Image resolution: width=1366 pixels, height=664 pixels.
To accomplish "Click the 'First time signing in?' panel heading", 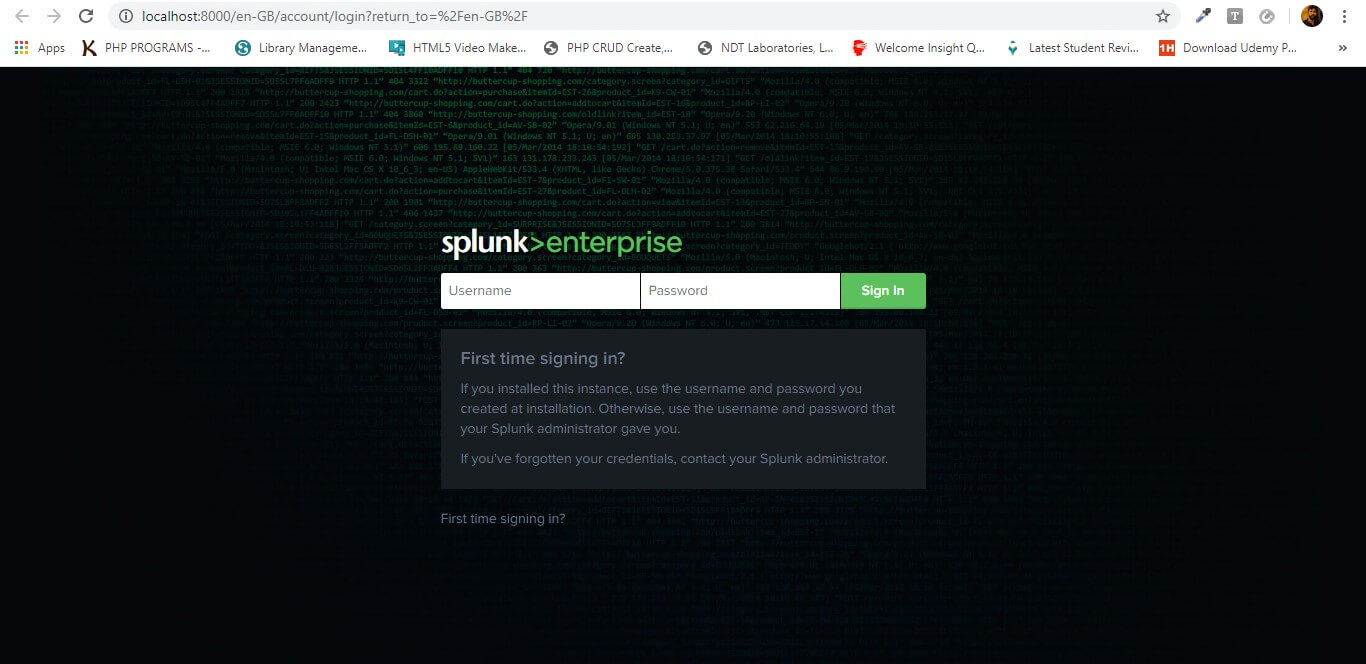I will [543, 358].
